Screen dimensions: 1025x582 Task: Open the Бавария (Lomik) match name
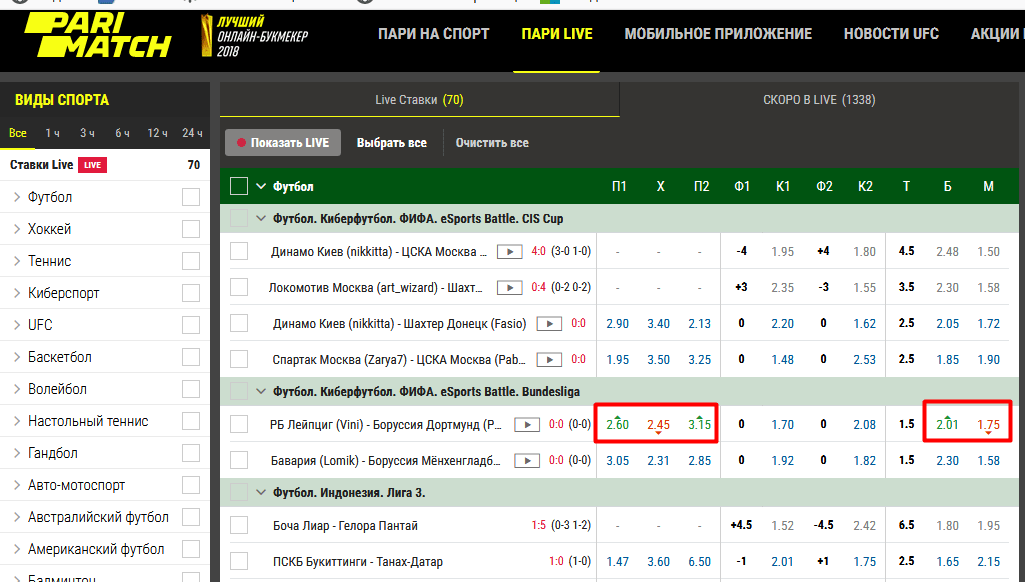click(x=386, y=461)
